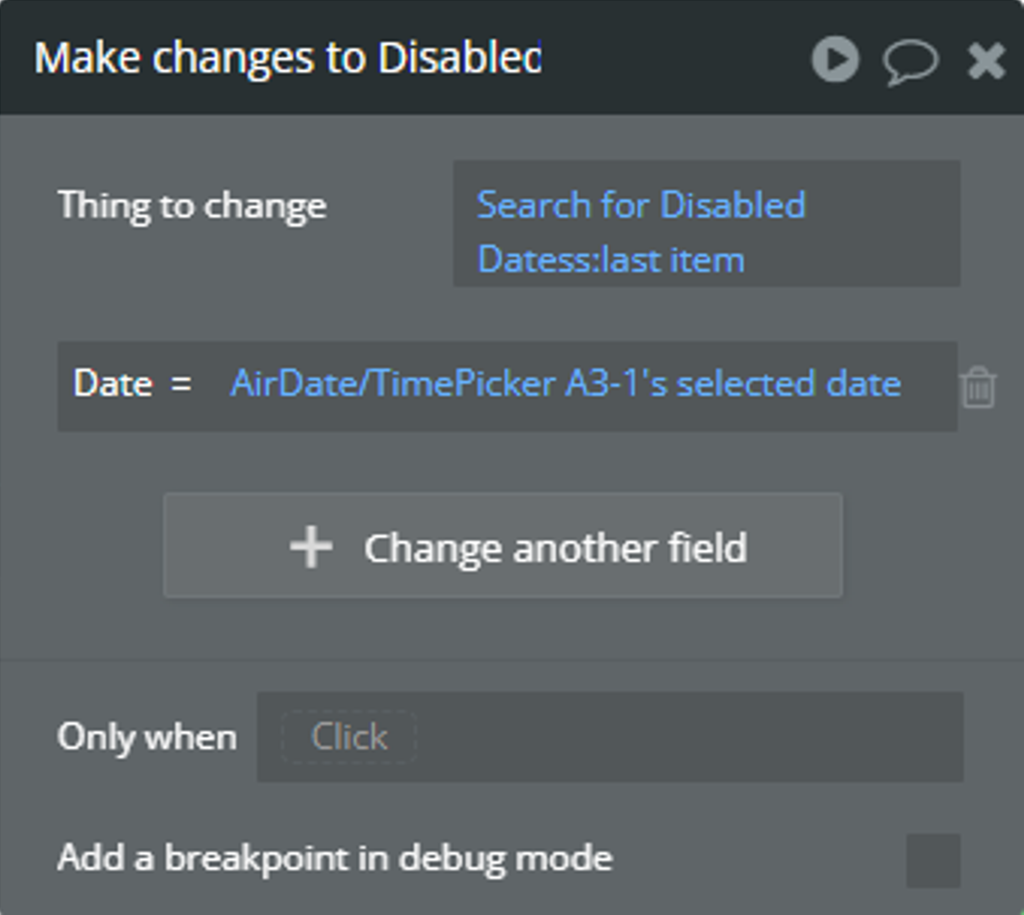Screen dimensions: 1024x915
Task: Click the Add a breakpoint label text
Action: 335,858
